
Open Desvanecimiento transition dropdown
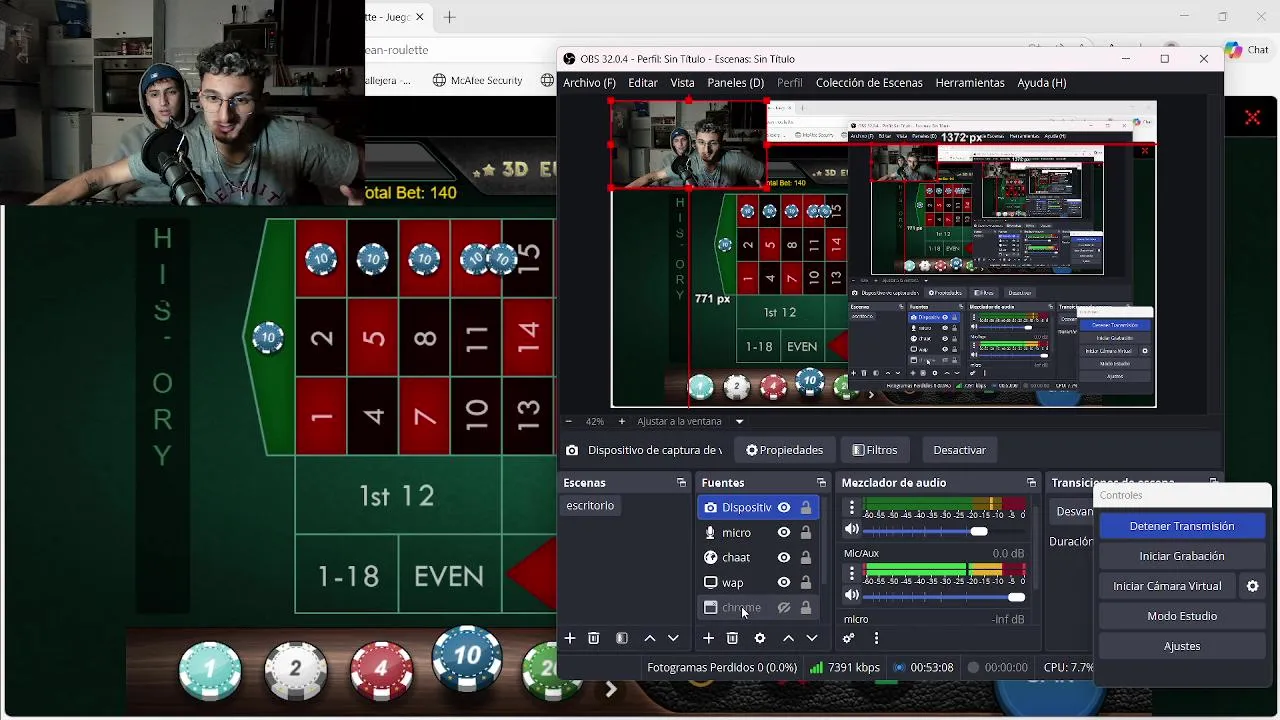click(x=1074, y=511)
